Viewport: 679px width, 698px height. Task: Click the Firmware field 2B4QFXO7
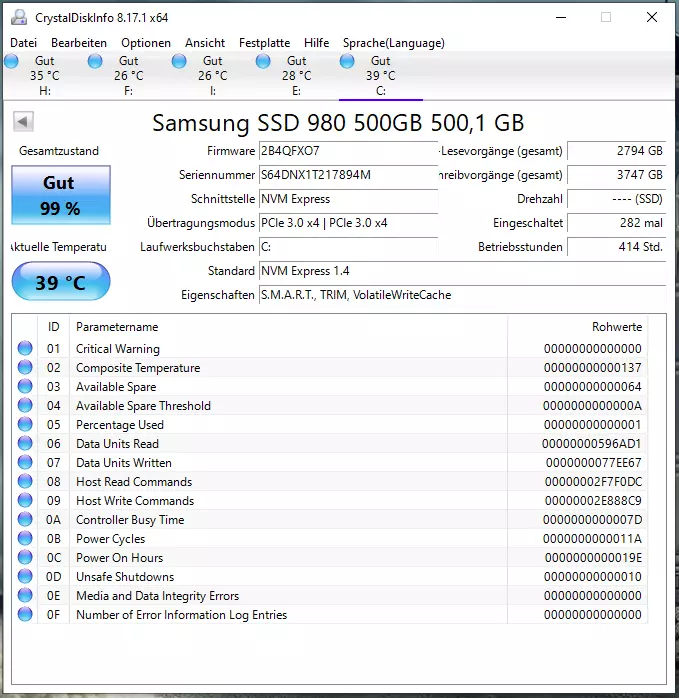[348, 151]
